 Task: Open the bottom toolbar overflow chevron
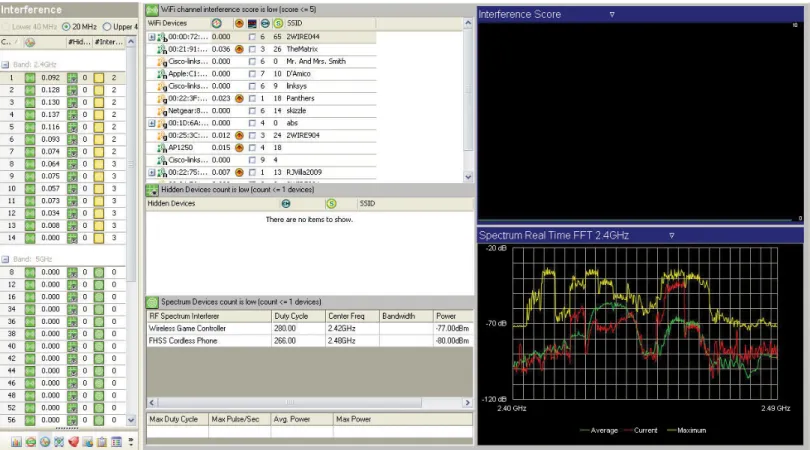point(131,442)
